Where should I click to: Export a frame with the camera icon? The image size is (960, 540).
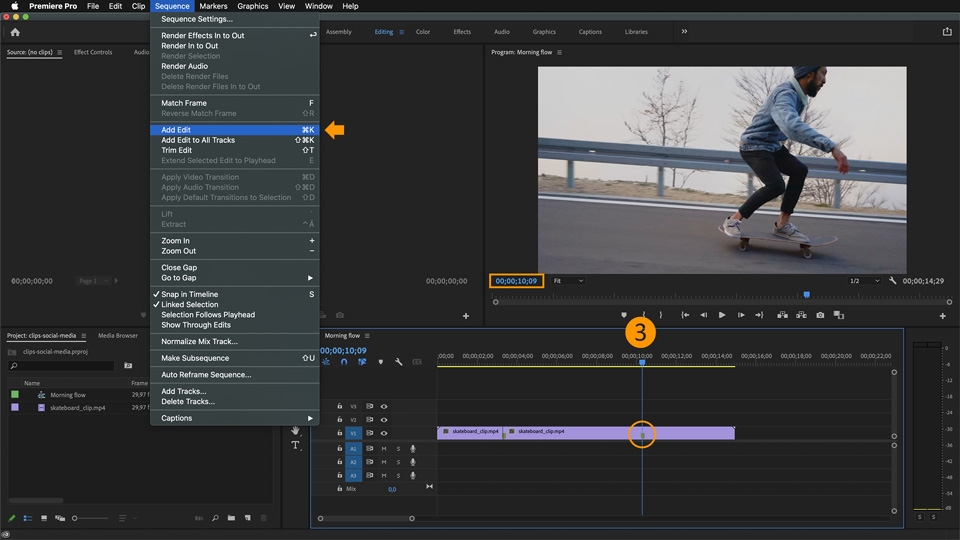point(820,315)
